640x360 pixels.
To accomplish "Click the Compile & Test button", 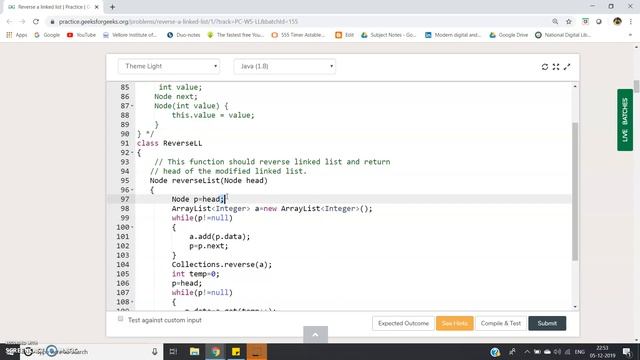I will click(x=501, y=323).
